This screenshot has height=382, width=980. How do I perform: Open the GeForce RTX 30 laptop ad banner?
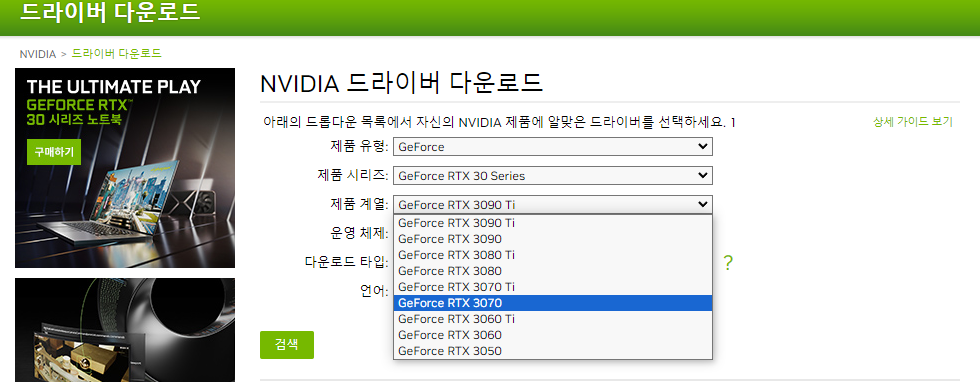pyautogui.click(x=125, y=168)
